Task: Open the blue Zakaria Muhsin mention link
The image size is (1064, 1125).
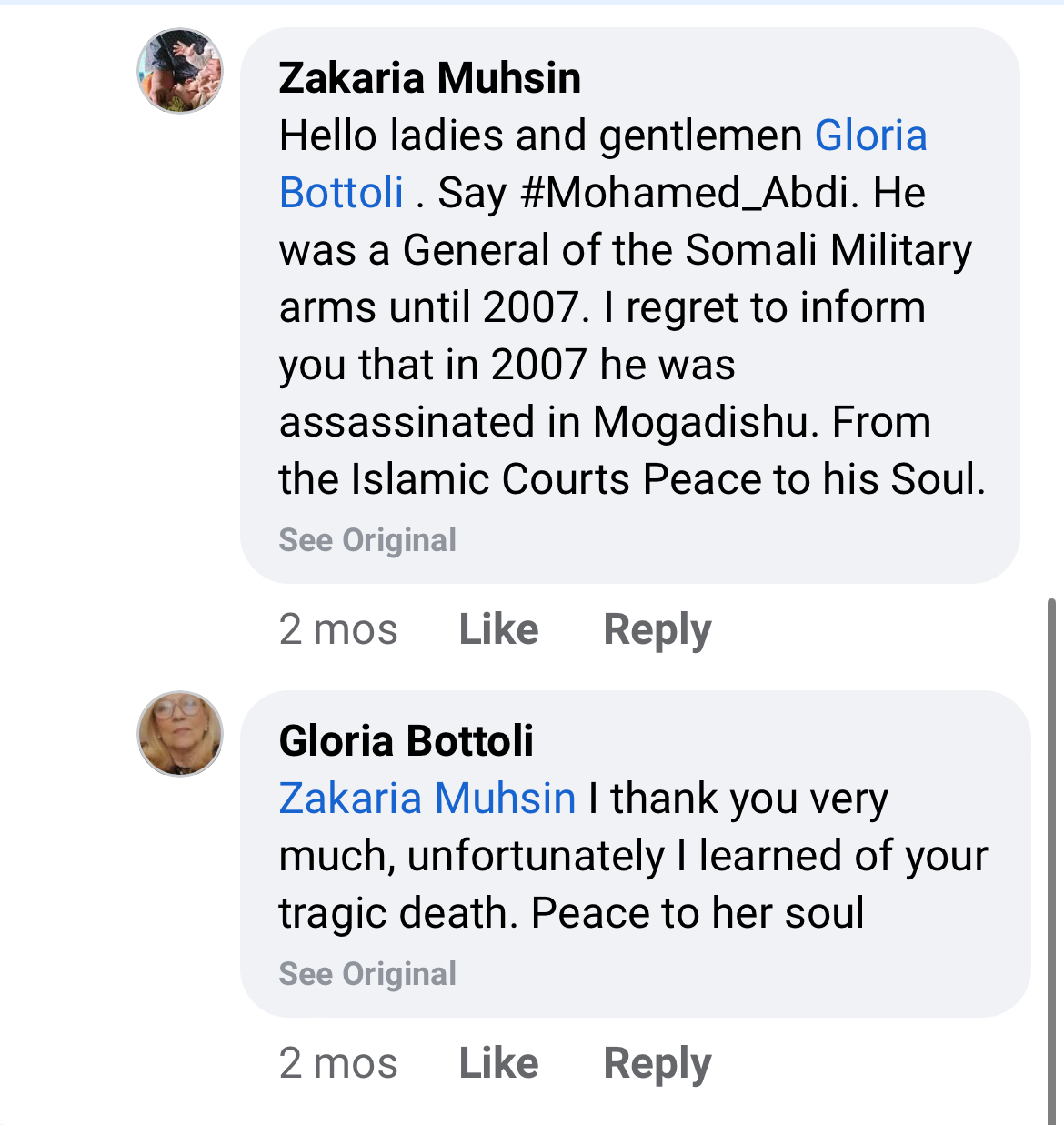Action: [x=427, y=799]
